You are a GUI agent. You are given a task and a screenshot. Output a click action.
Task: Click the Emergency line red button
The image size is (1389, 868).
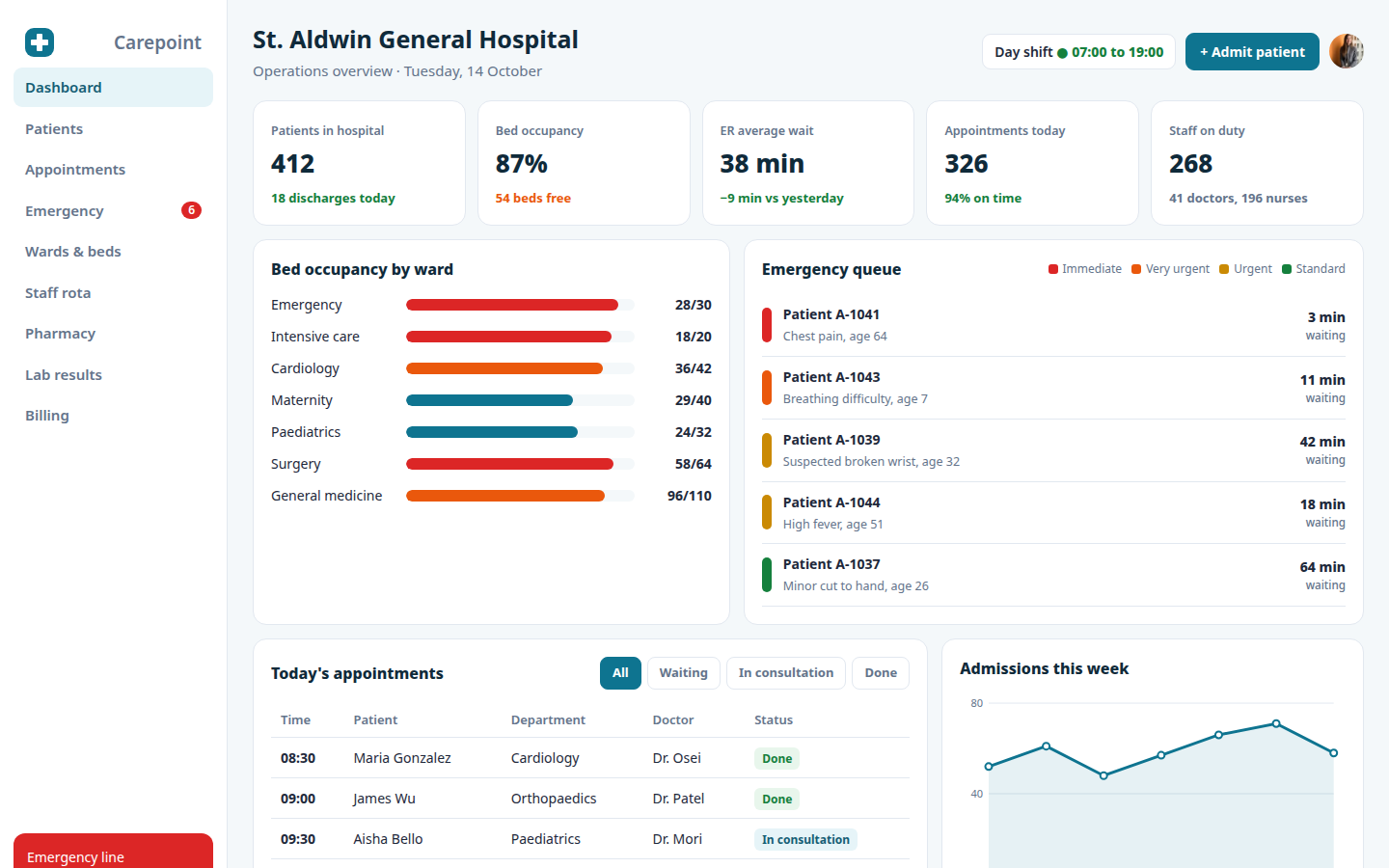(x=113, y=852)
